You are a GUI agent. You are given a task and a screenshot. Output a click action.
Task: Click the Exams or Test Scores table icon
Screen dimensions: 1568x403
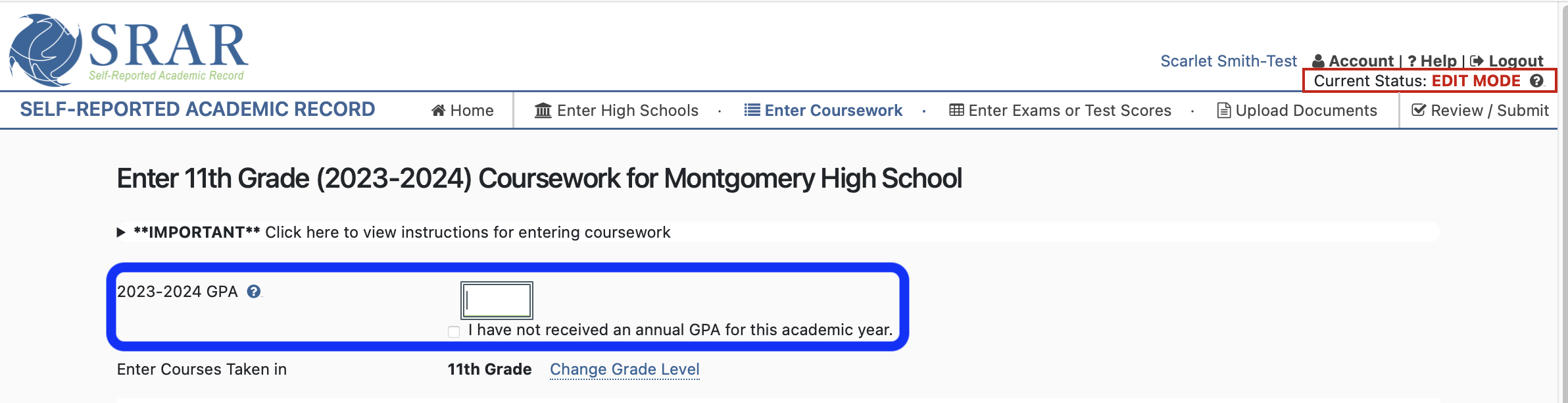[956, 111]
